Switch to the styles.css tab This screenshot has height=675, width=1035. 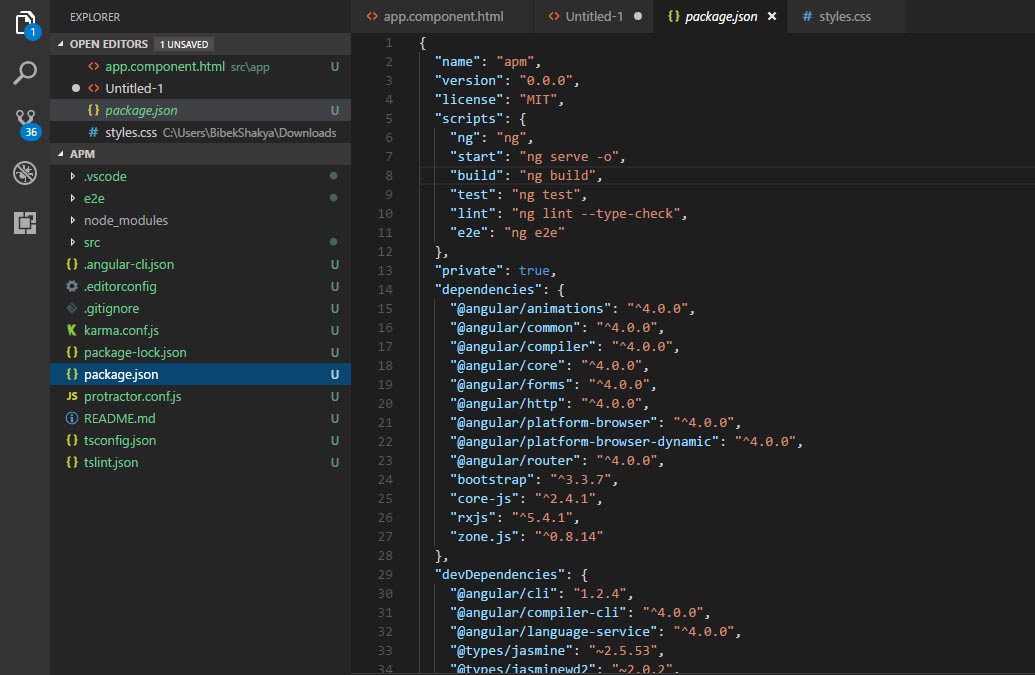point(844,16)
